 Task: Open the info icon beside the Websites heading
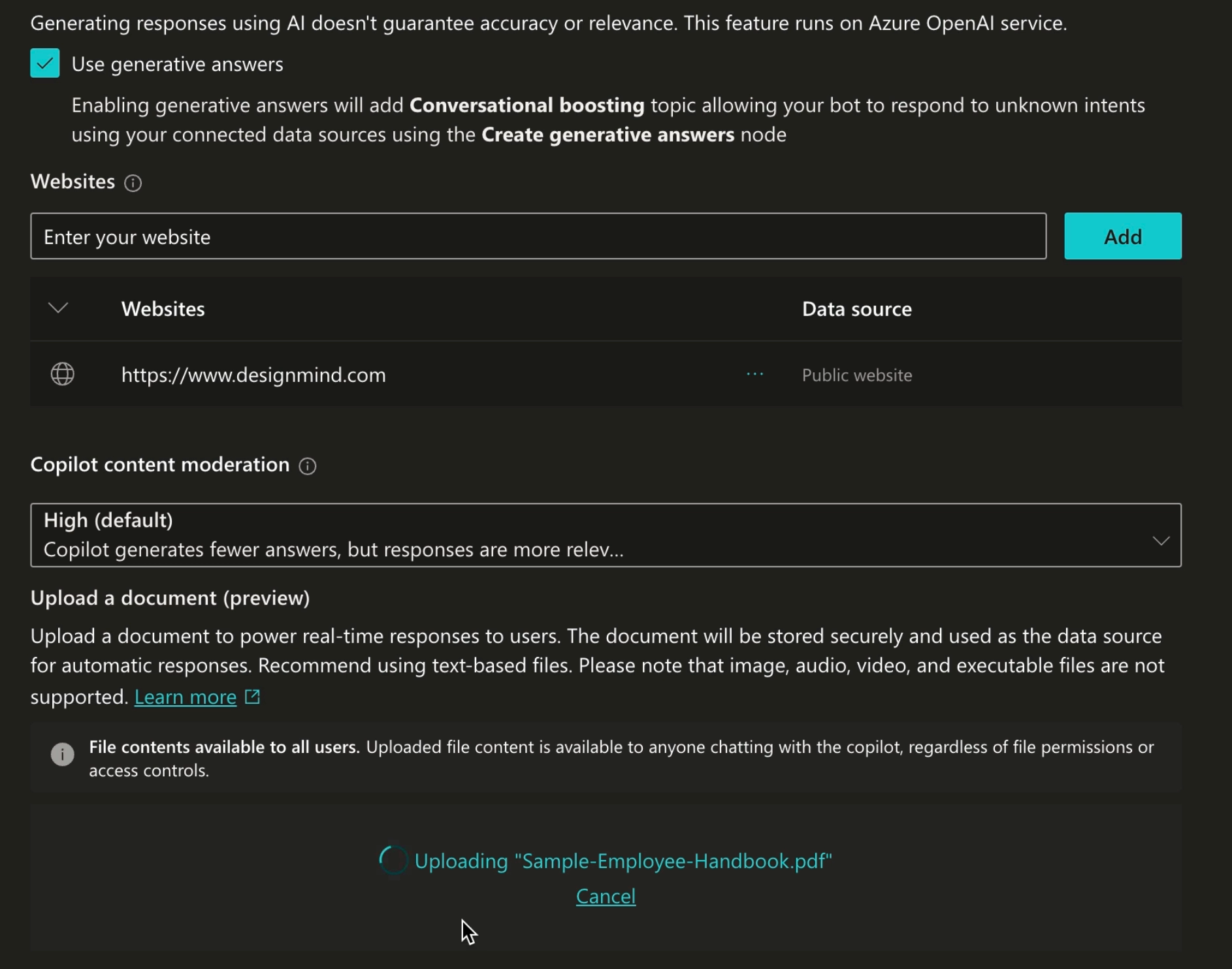pos(133,183)
